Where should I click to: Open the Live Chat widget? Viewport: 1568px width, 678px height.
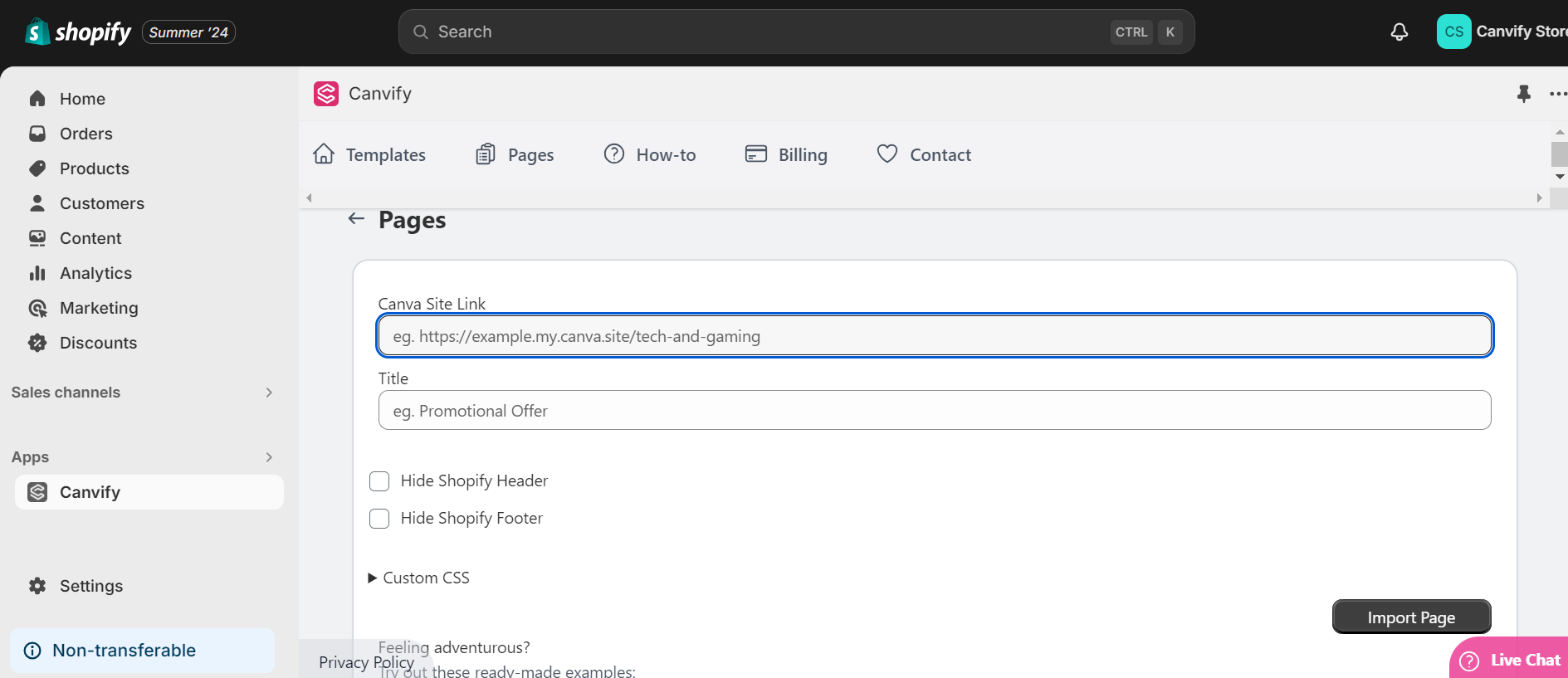click(x=1509, y=660)
